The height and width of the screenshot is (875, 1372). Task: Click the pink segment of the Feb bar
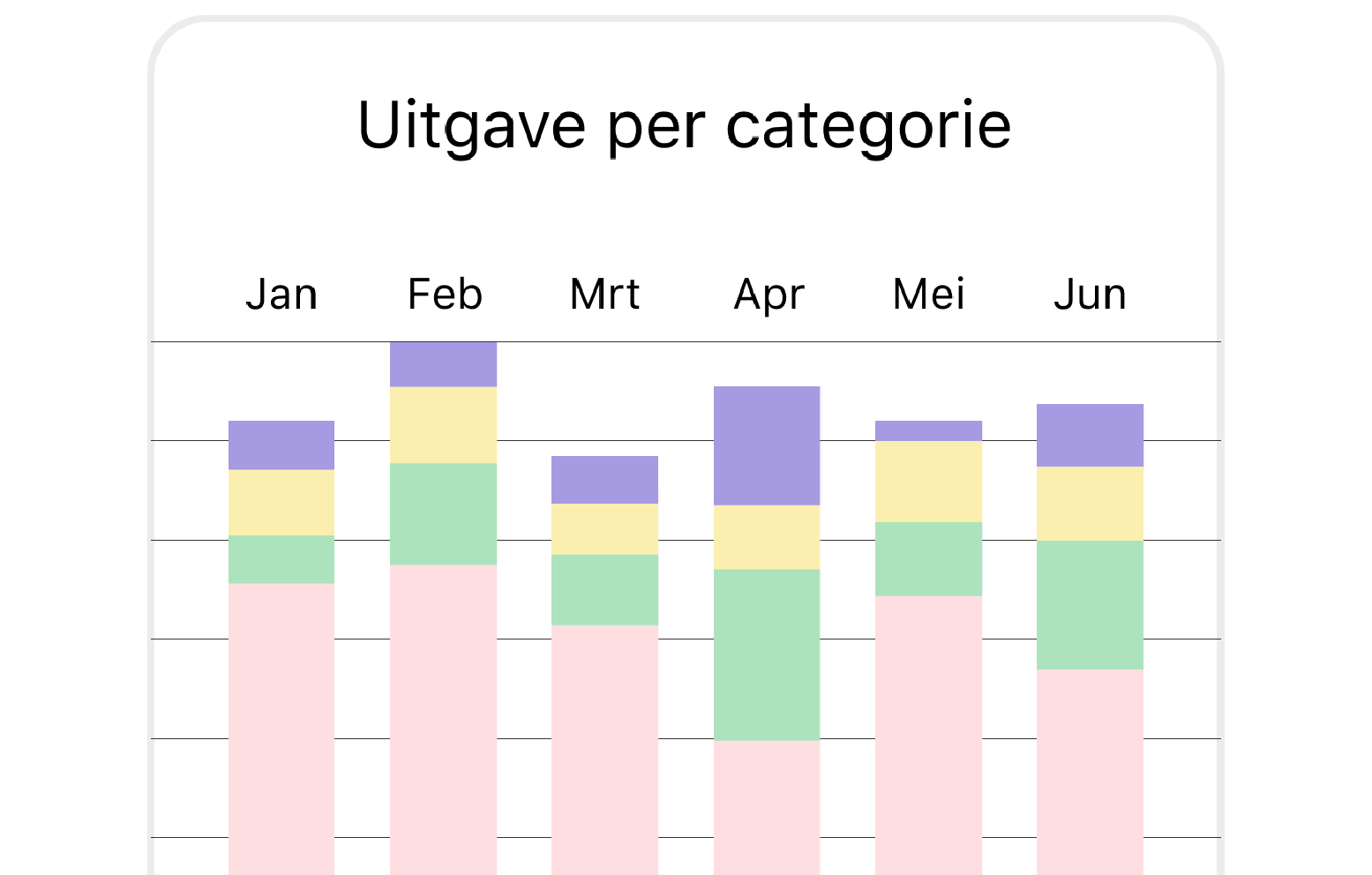coord(443,719)
